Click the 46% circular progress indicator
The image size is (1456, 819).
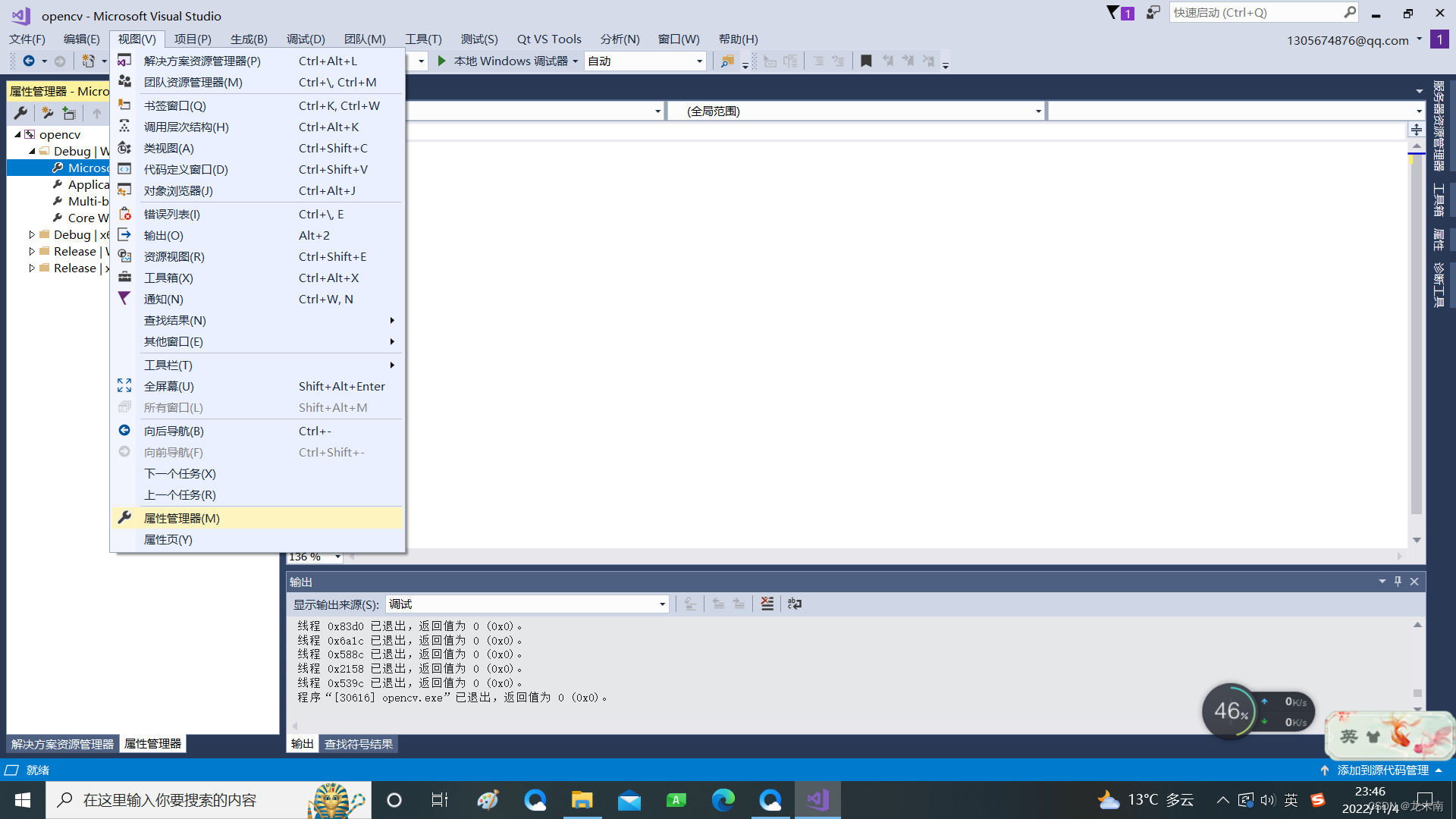(x=1230, y=711)
